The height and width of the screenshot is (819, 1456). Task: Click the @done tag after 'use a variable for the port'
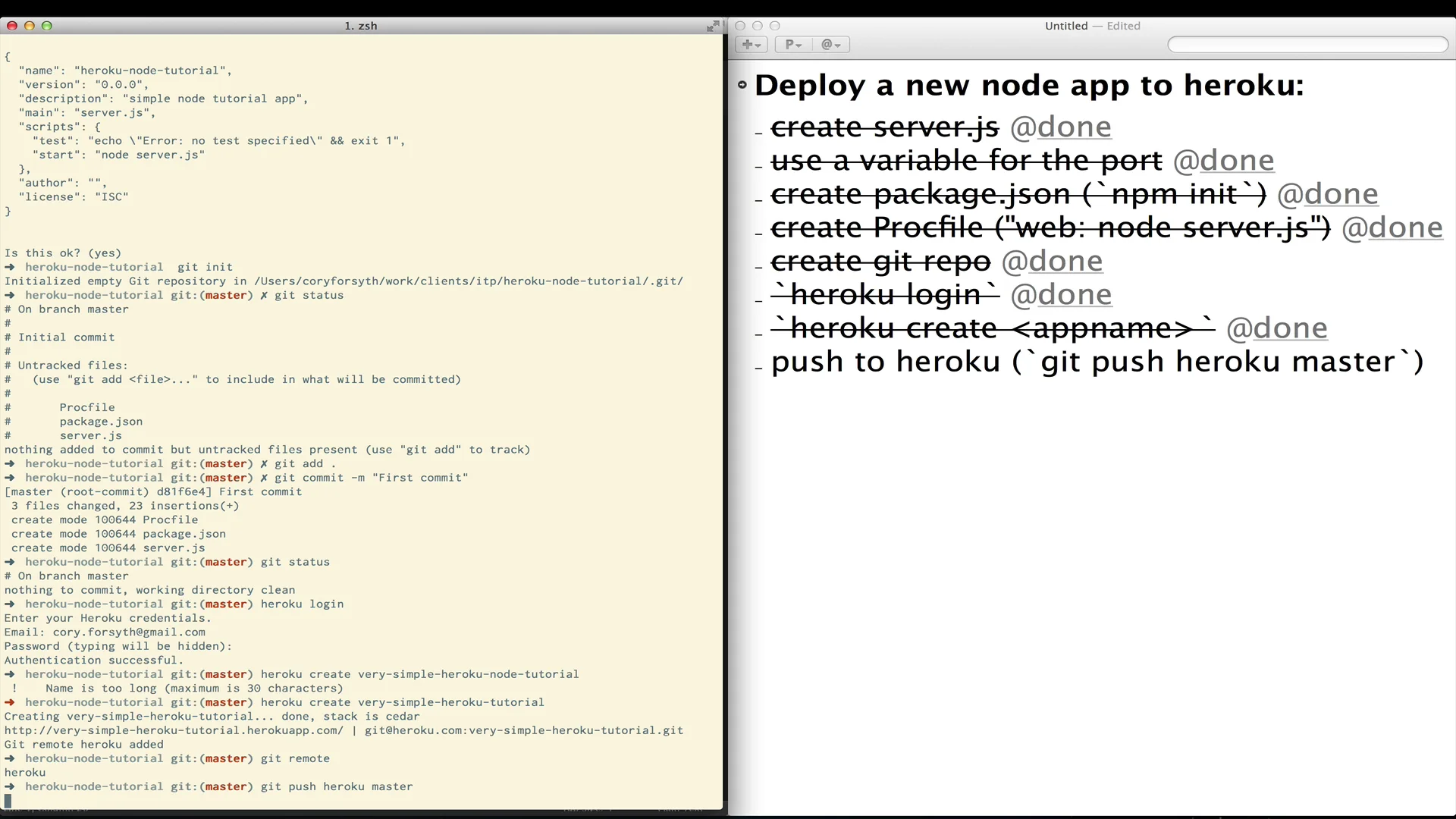pyautogui.click(x=1224, y=160)
